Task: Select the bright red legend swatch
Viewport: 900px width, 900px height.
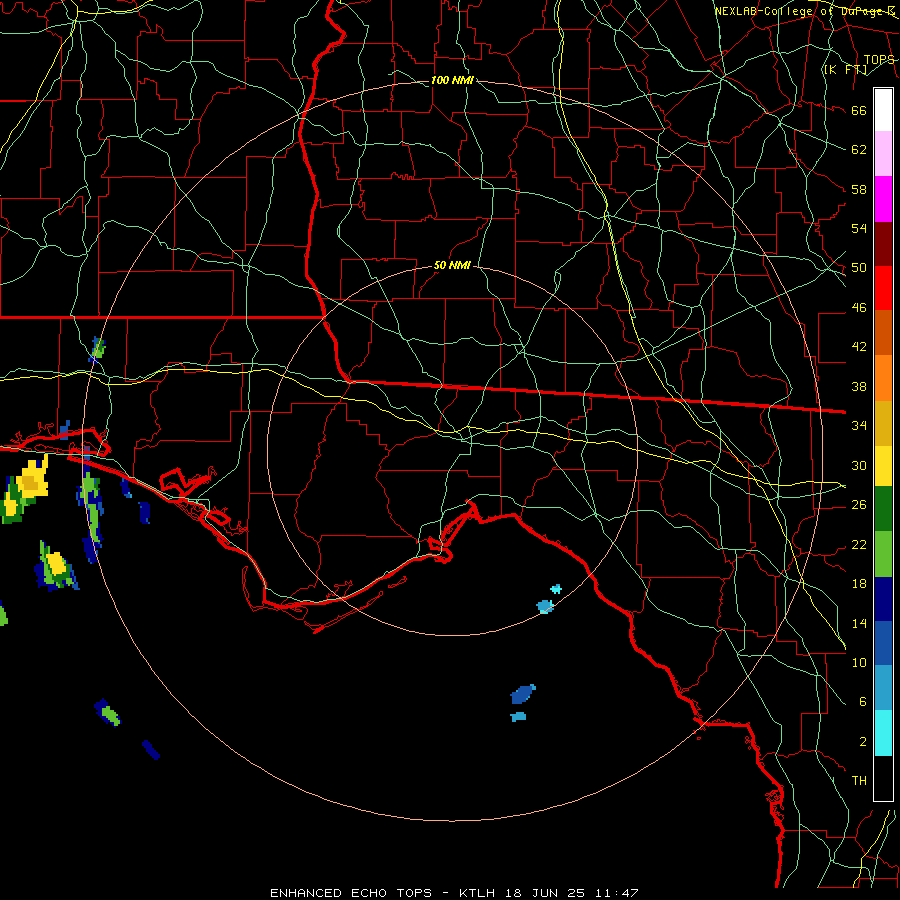Action: [x=883, y=288]
